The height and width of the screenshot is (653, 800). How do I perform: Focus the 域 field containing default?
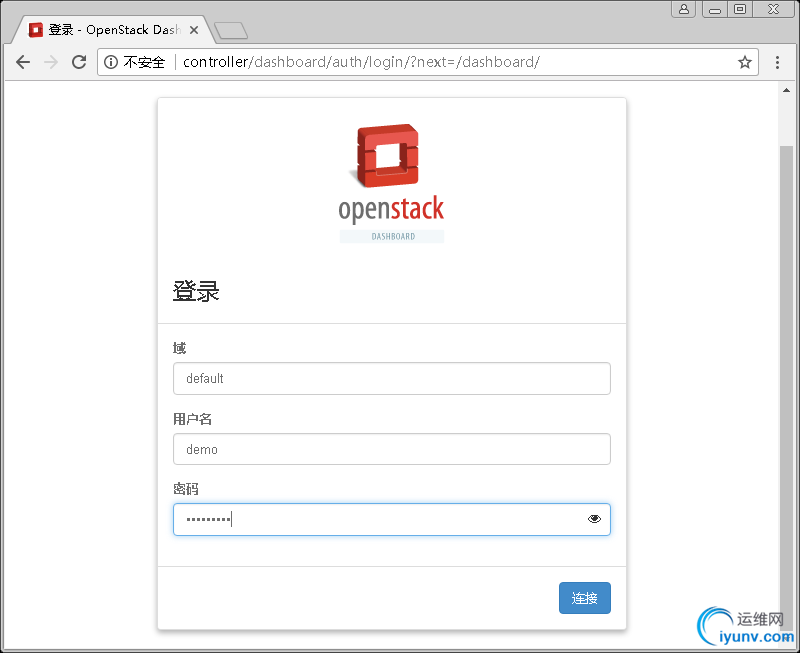pyautogui.click(x=392, y=379)
